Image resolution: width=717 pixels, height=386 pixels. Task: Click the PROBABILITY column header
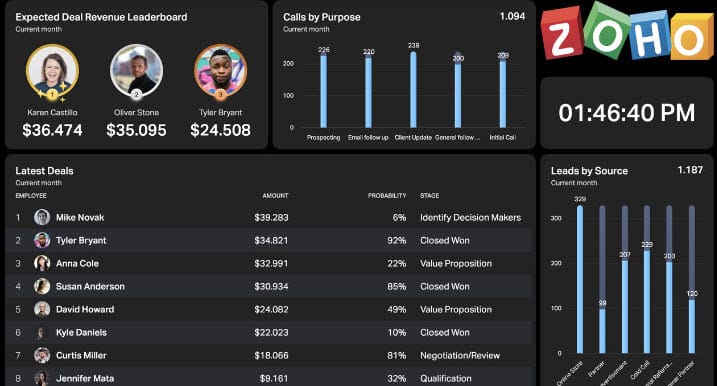tap(387, 195)
